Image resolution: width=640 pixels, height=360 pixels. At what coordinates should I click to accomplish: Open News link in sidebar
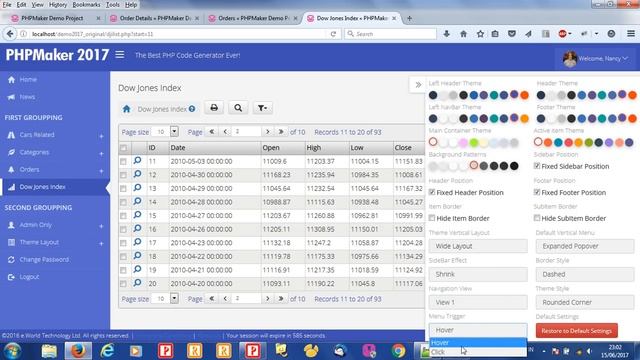tap(27, 97)
